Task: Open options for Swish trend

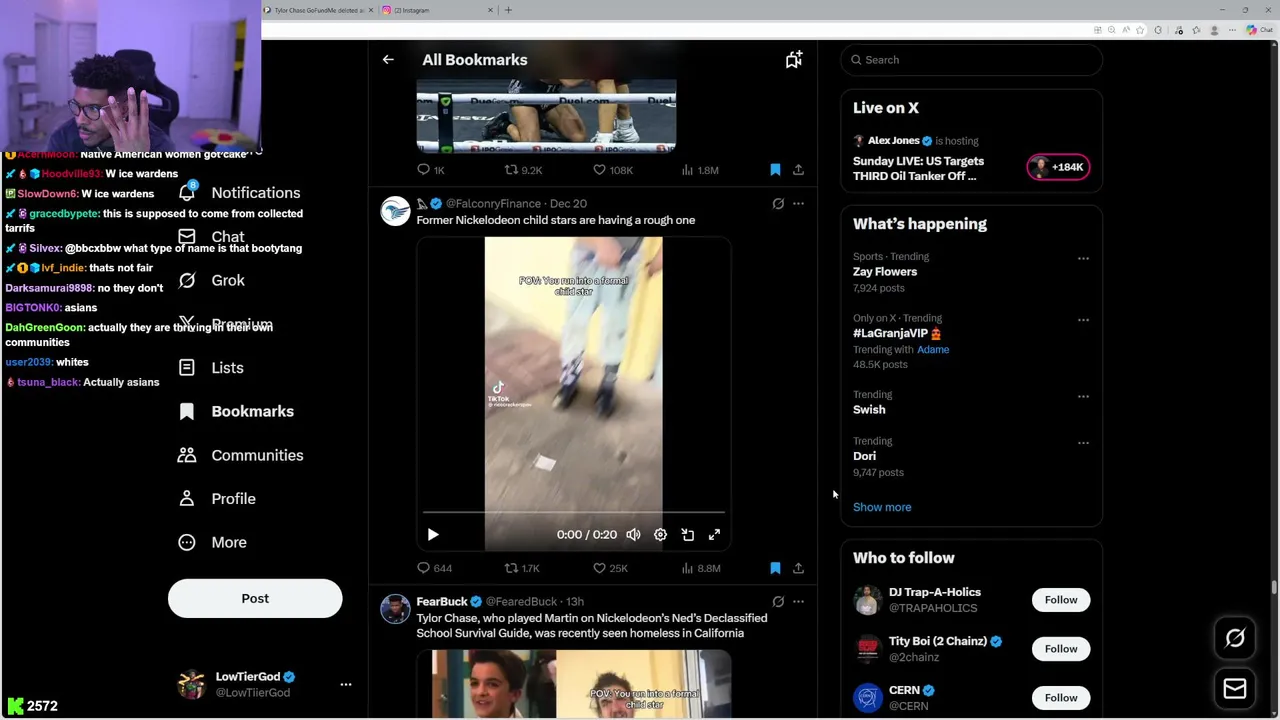Action: (1083, 396)
